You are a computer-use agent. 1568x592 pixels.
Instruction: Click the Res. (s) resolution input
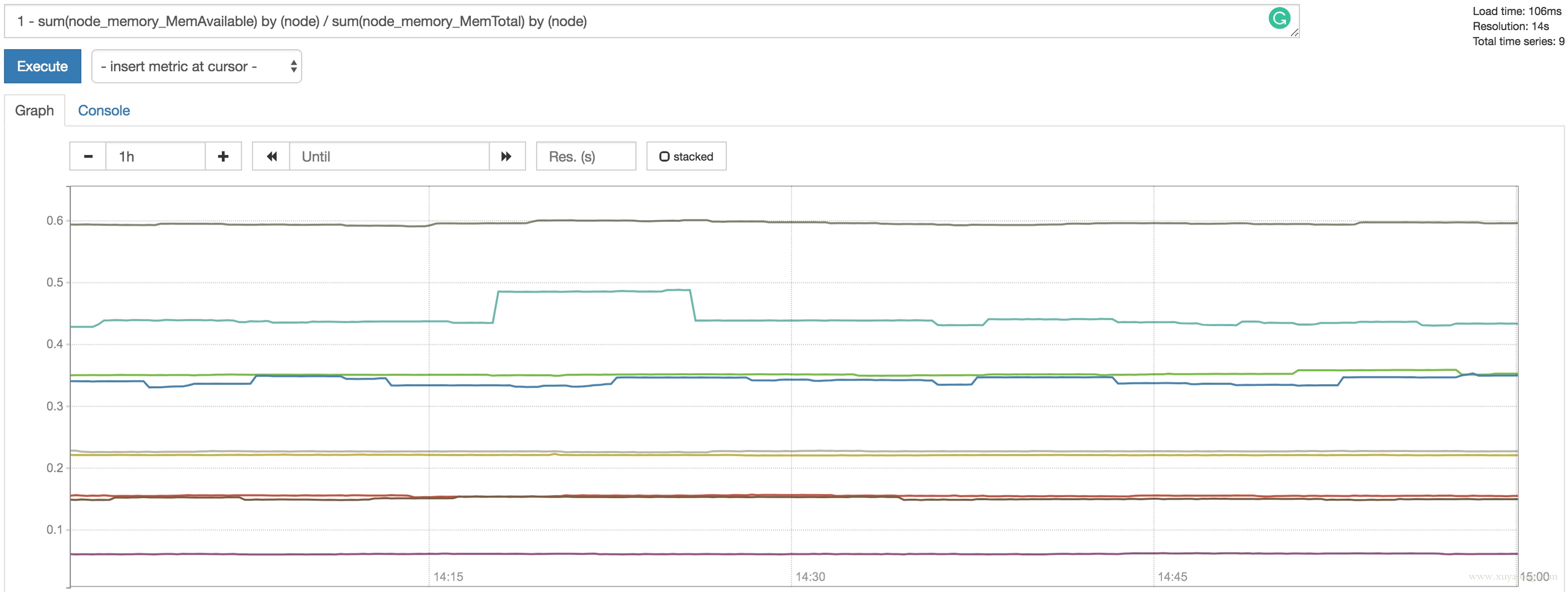pos(585,157)
